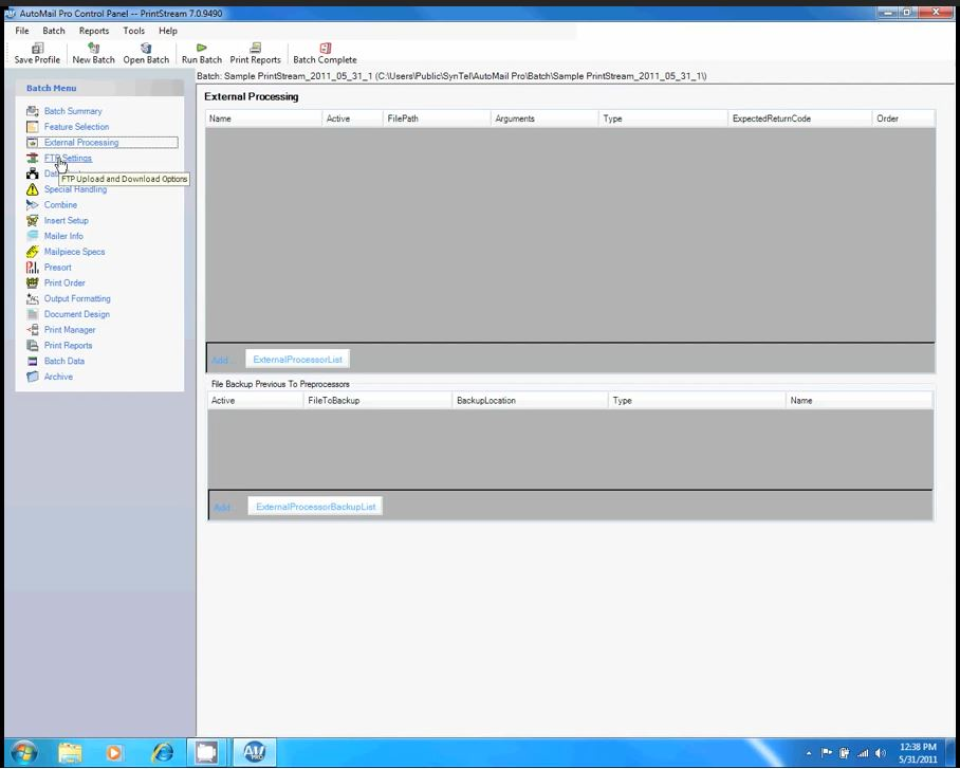
Task: Open the Print Manager
Action: 69,329
